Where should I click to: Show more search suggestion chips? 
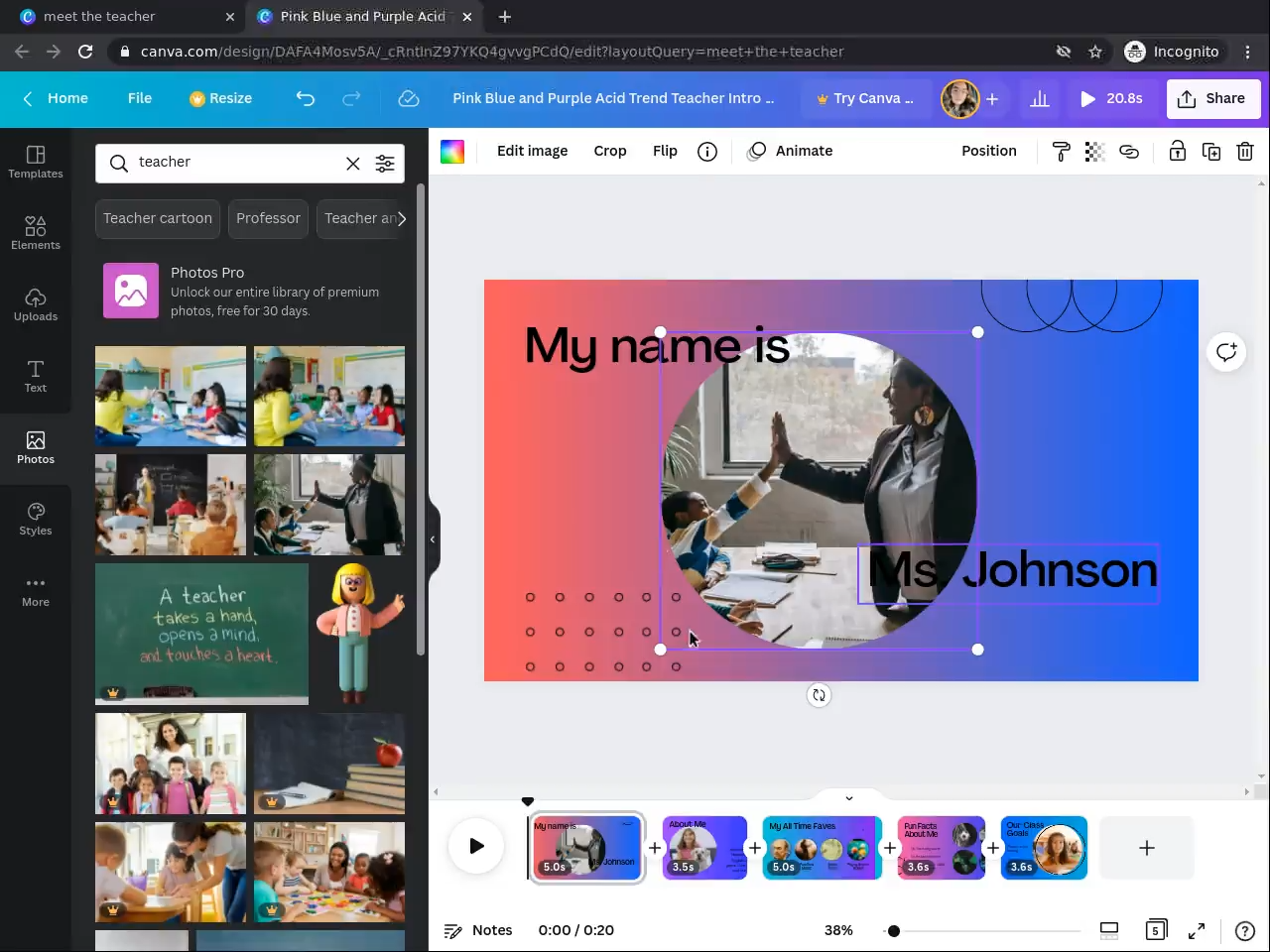click(x=401, y=218)
